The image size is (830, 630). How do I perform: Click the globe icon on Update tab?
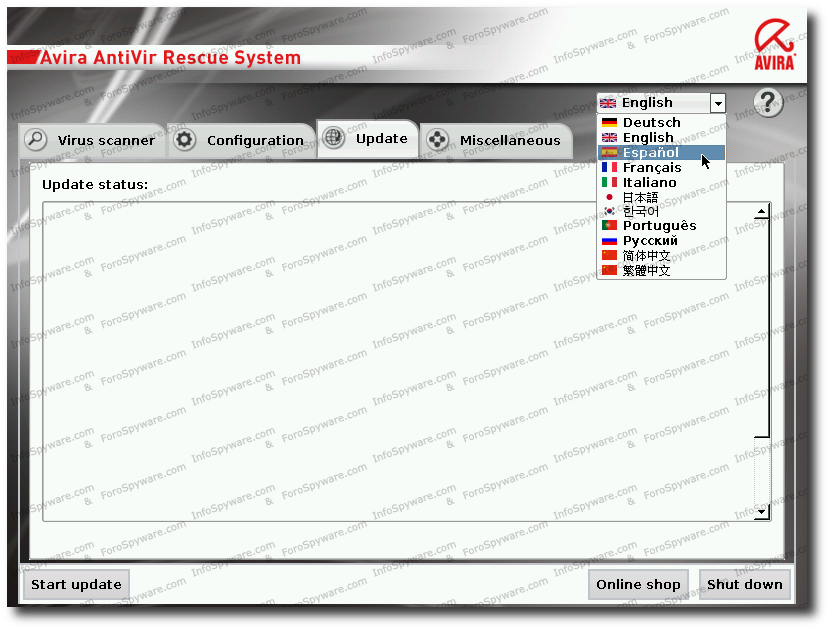click(x=333, y=138)
